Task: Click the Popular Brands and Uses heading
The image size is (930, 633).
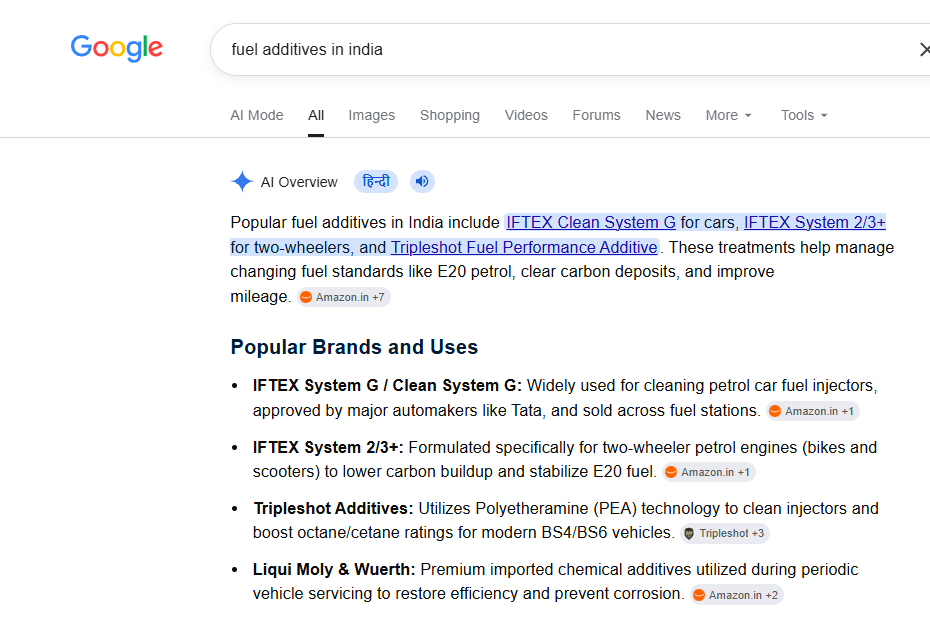Action: click(x=354, y=347)
